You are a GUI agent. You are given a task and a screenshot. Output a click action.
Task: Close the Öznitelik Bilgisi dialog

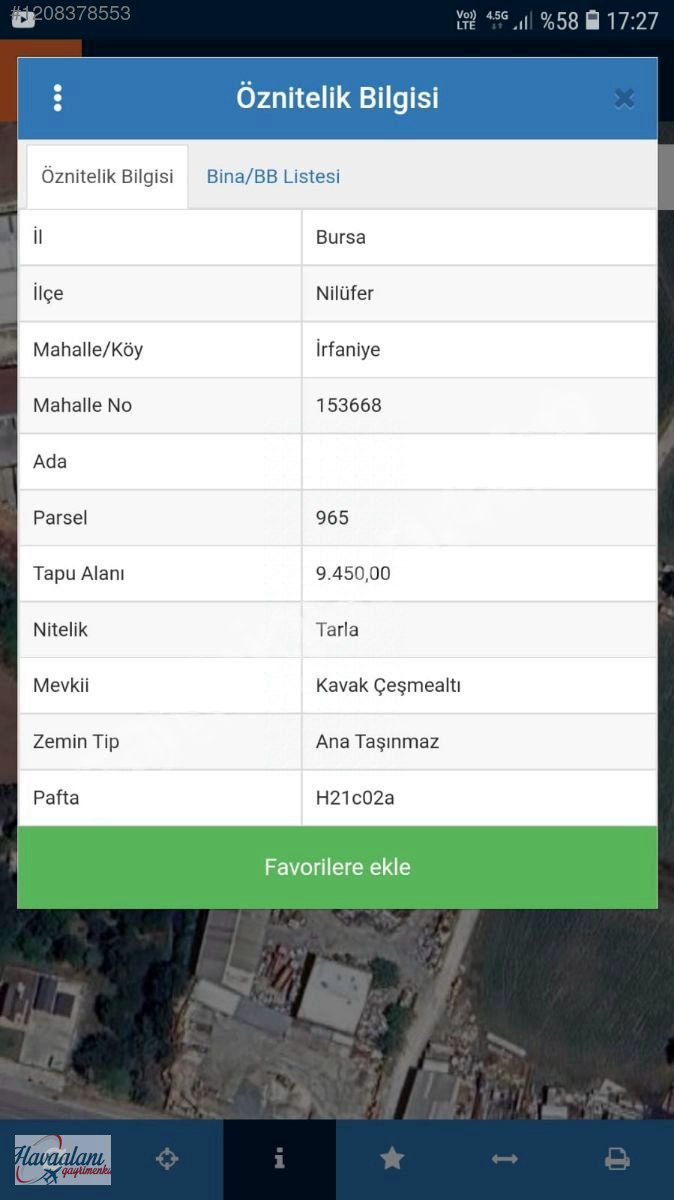(x=624, y=98)
